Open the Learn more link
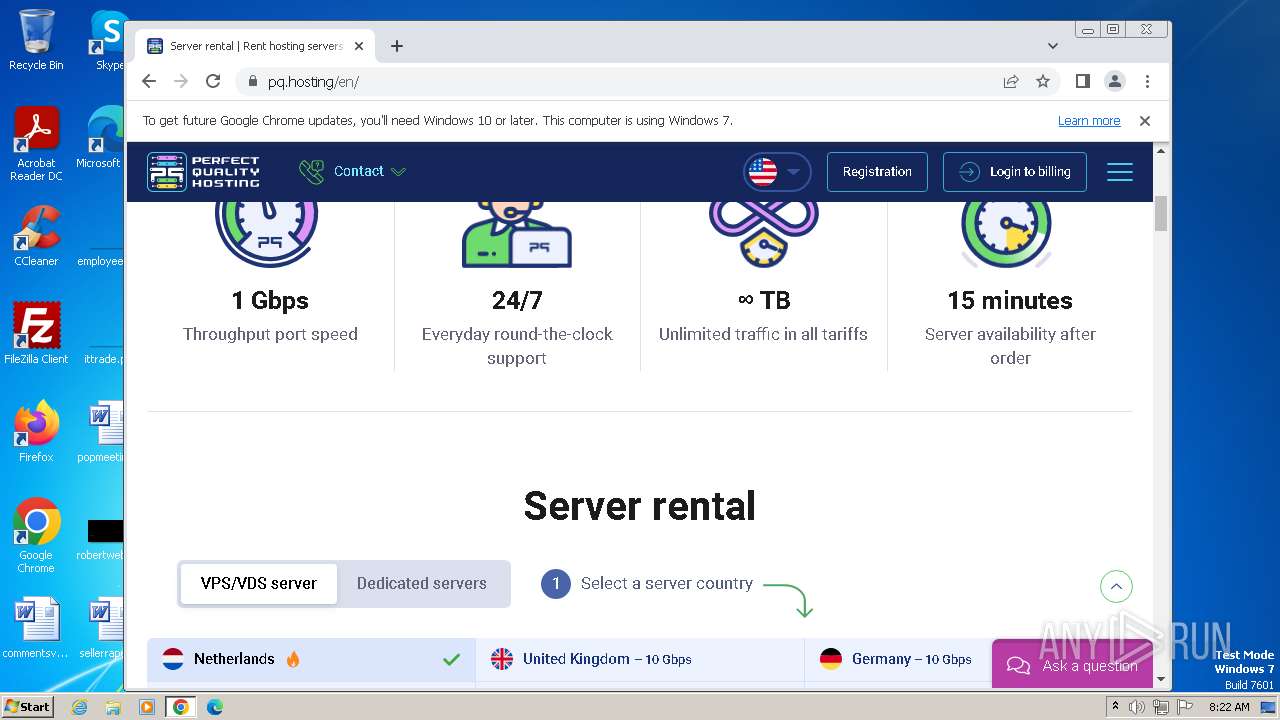Image resolution: width=1280 pixels, height=720 pixels. tap(1089, 121)
